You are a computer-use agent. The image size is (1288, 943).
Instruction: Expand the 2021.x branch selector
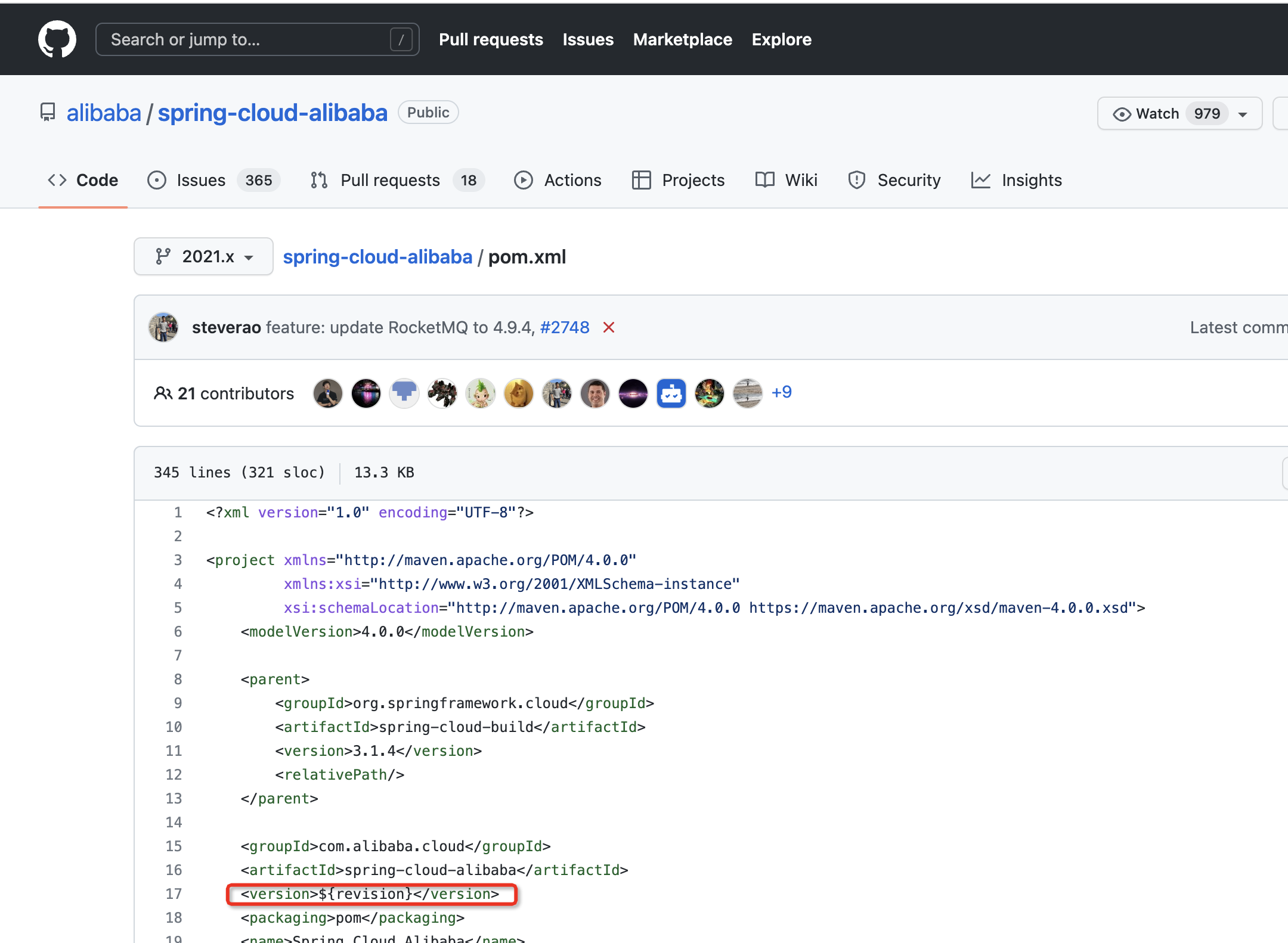pos(201,257)
